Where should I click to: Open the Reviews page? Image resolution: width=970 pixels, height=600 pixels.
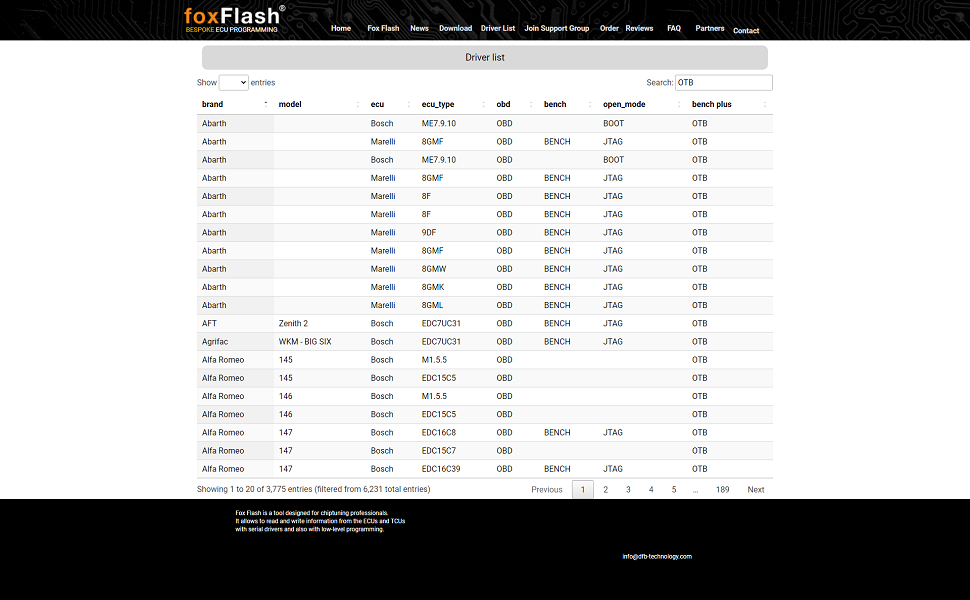coord(639,28)
